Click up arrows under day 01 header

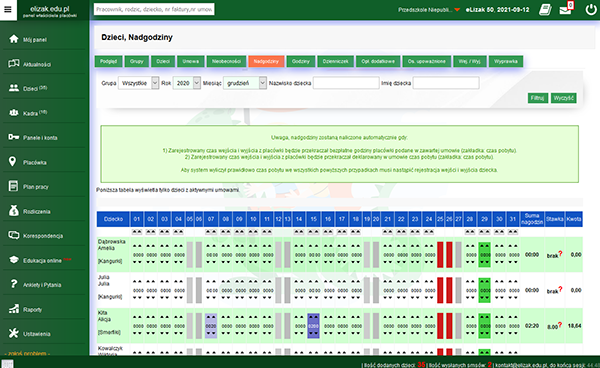(137, 232)
